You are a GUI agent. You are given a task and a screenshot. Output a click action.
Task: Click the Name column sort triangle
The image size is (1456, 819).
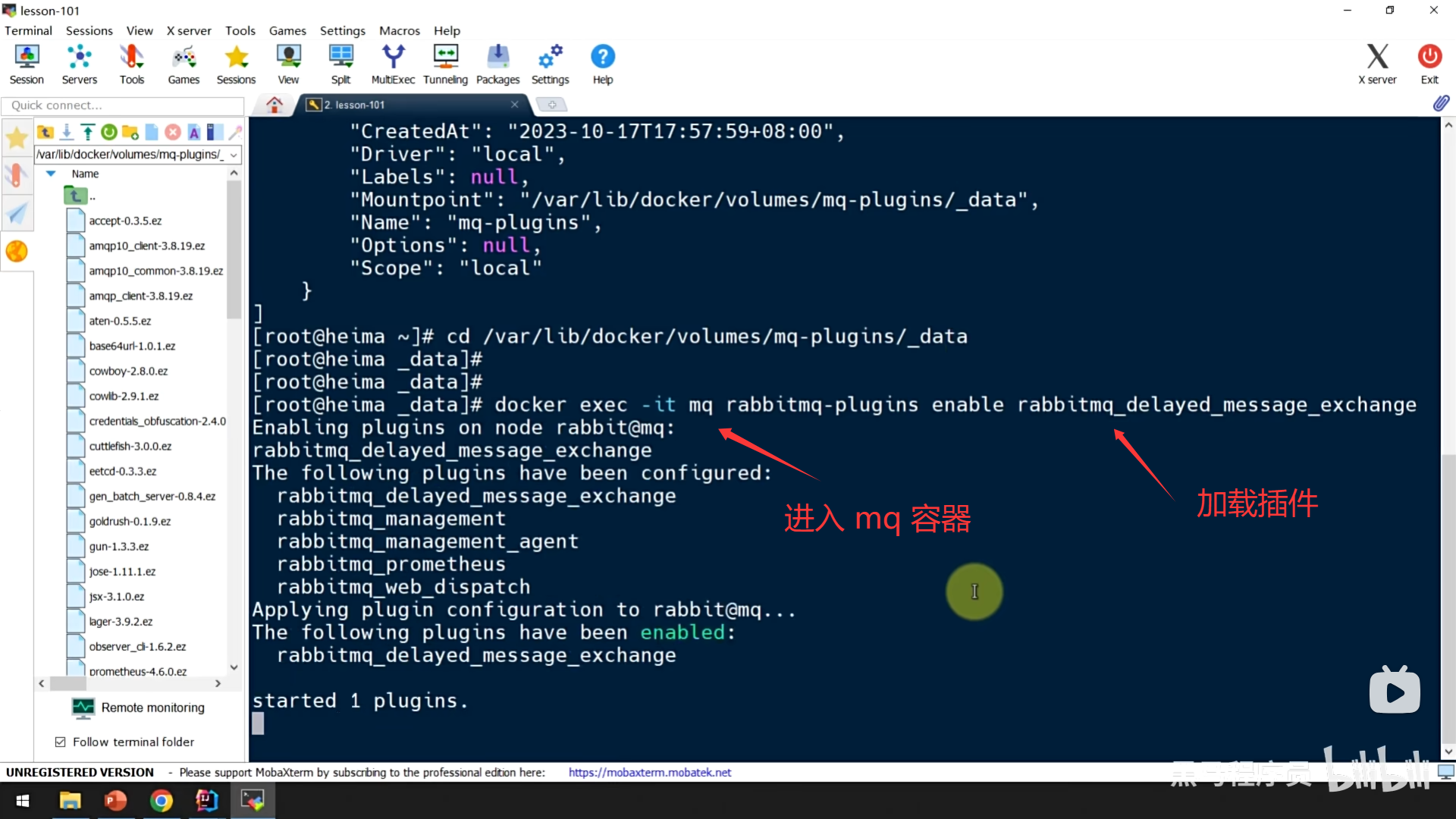[x=51, y=174]
